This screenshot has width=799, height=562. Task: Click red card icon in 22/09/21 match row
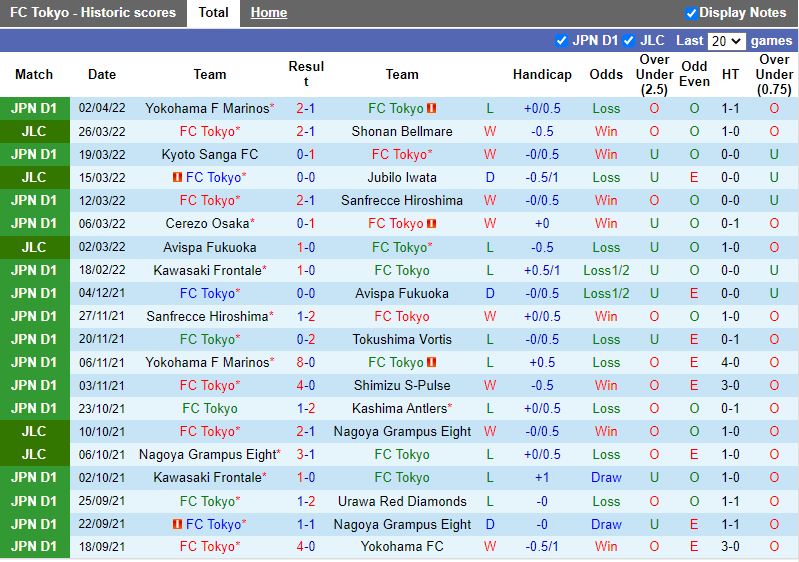176,524
